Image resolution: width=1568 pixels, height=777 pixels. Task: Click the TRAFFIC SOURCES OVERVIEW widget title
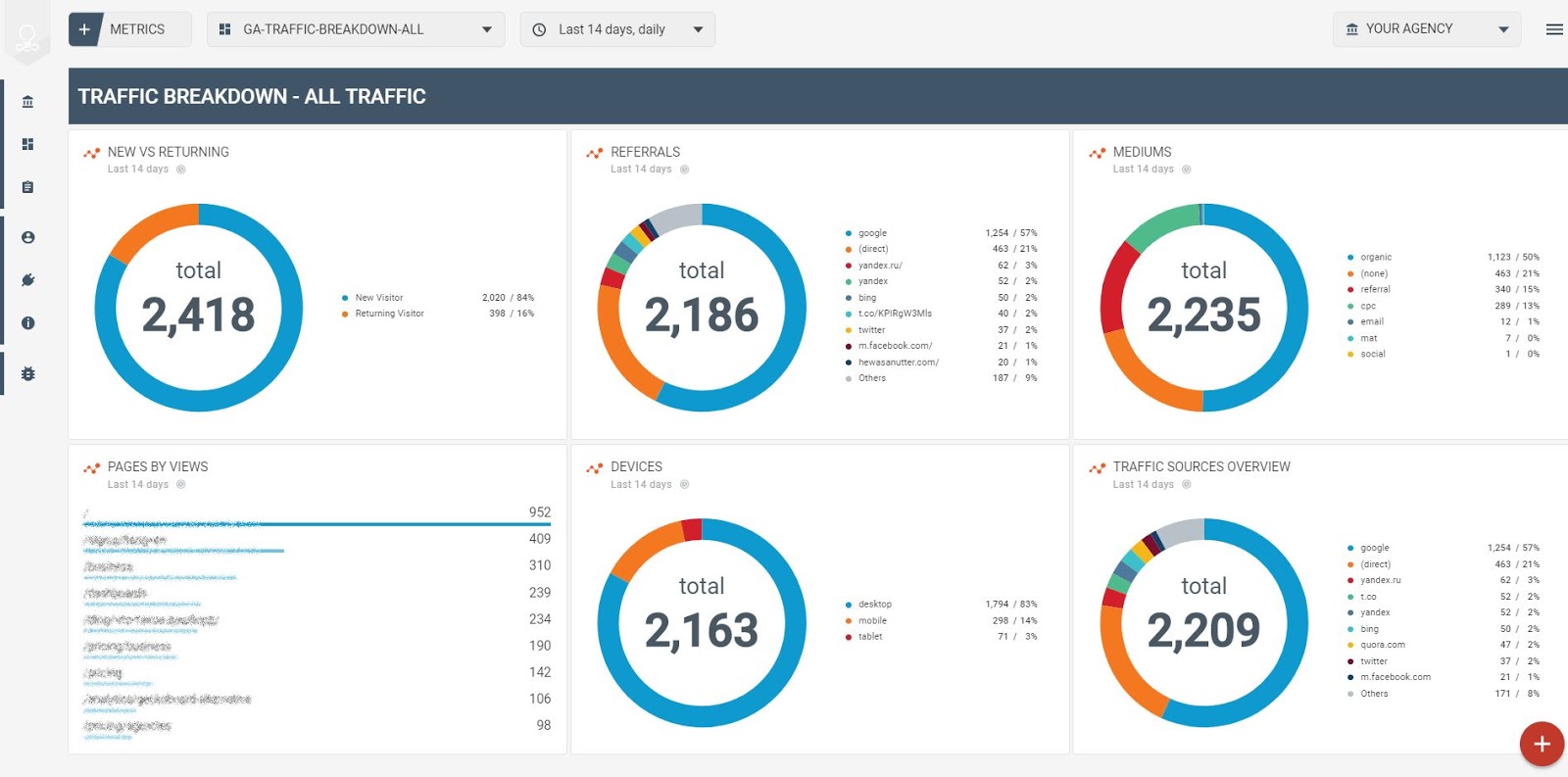coord(1201,467)
